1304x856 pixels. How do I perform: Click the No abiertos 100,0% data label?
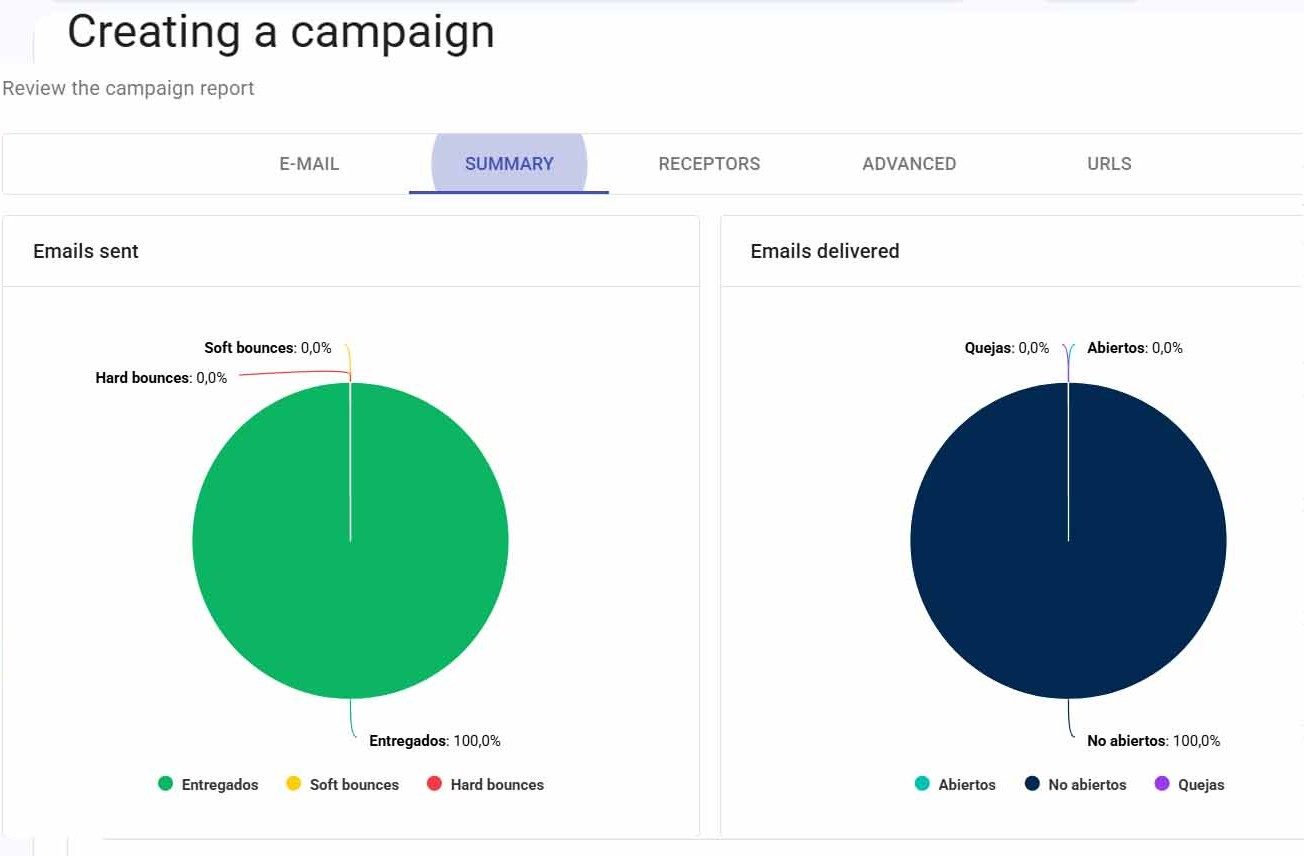pyautogui.click(x=1153, y=741)
